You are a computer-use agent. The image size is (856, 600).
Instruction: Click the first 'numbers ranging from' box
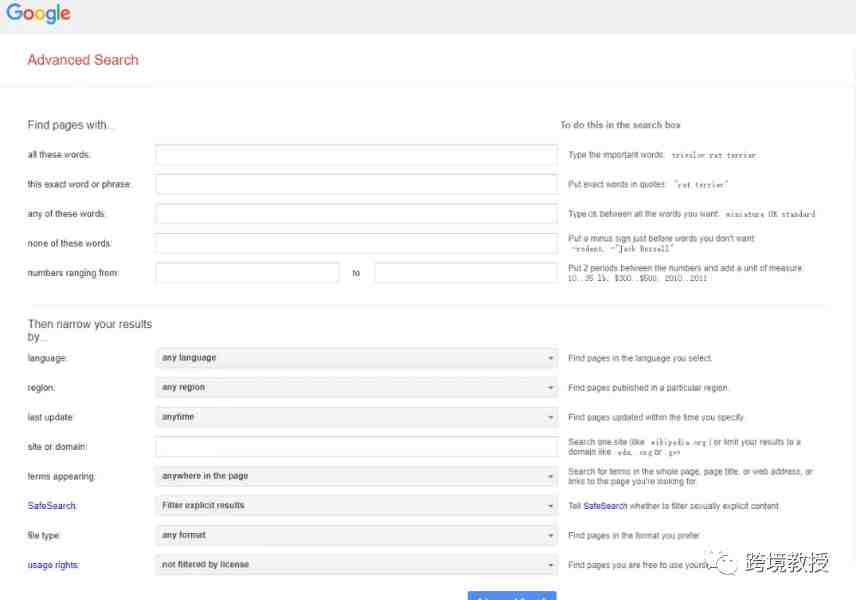pyautogui.click(x=247, y=273)
